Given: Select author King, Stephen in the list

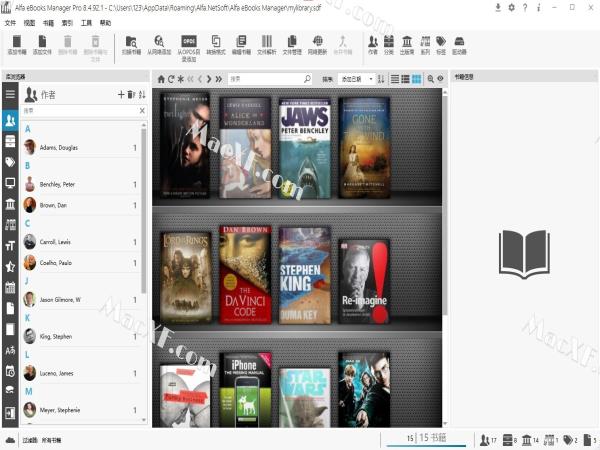Looking at the screenshot, I should (x=81, y=336).
